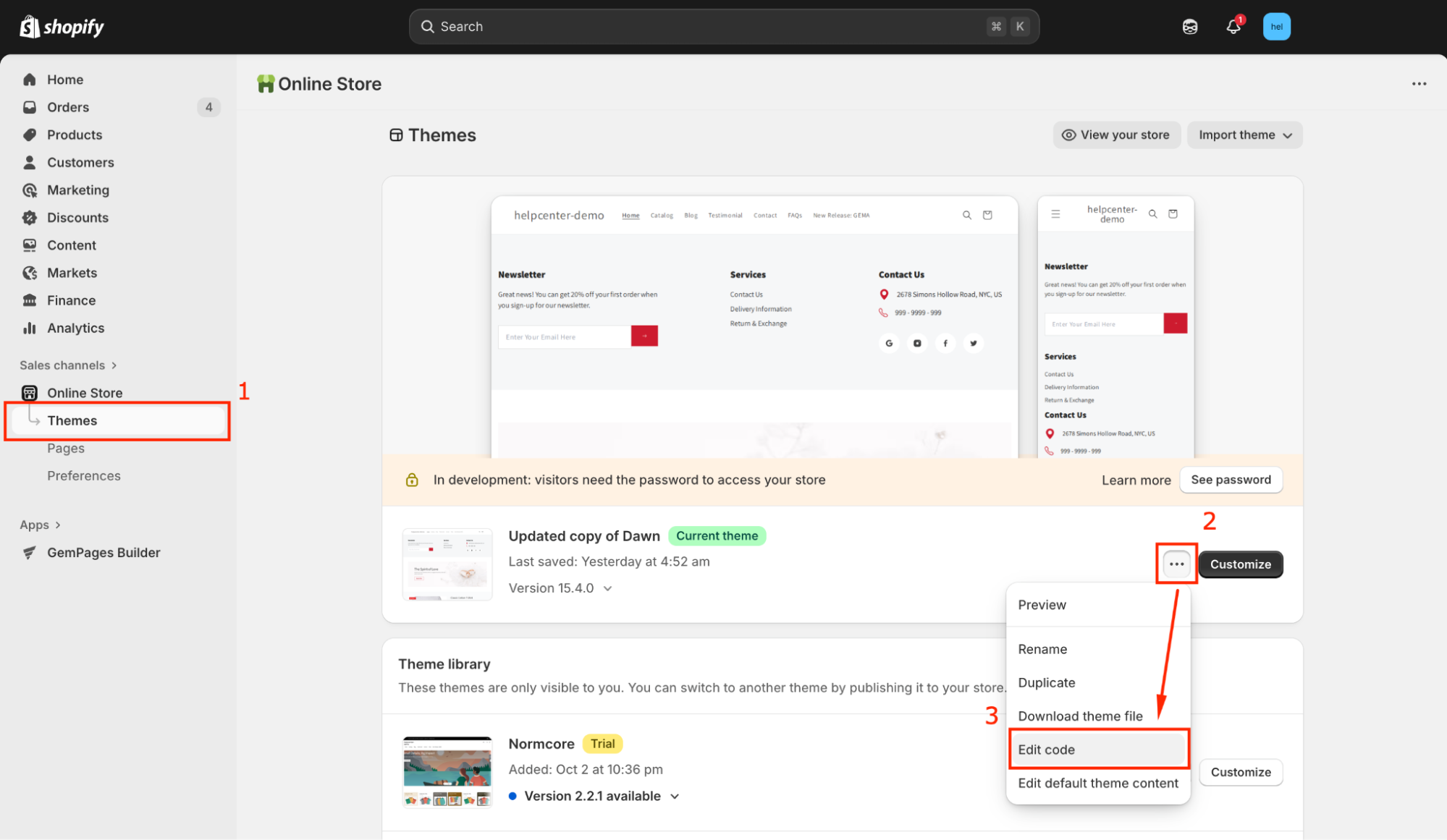Expand the Version 2.2.1 available chevron

(675, 797)
